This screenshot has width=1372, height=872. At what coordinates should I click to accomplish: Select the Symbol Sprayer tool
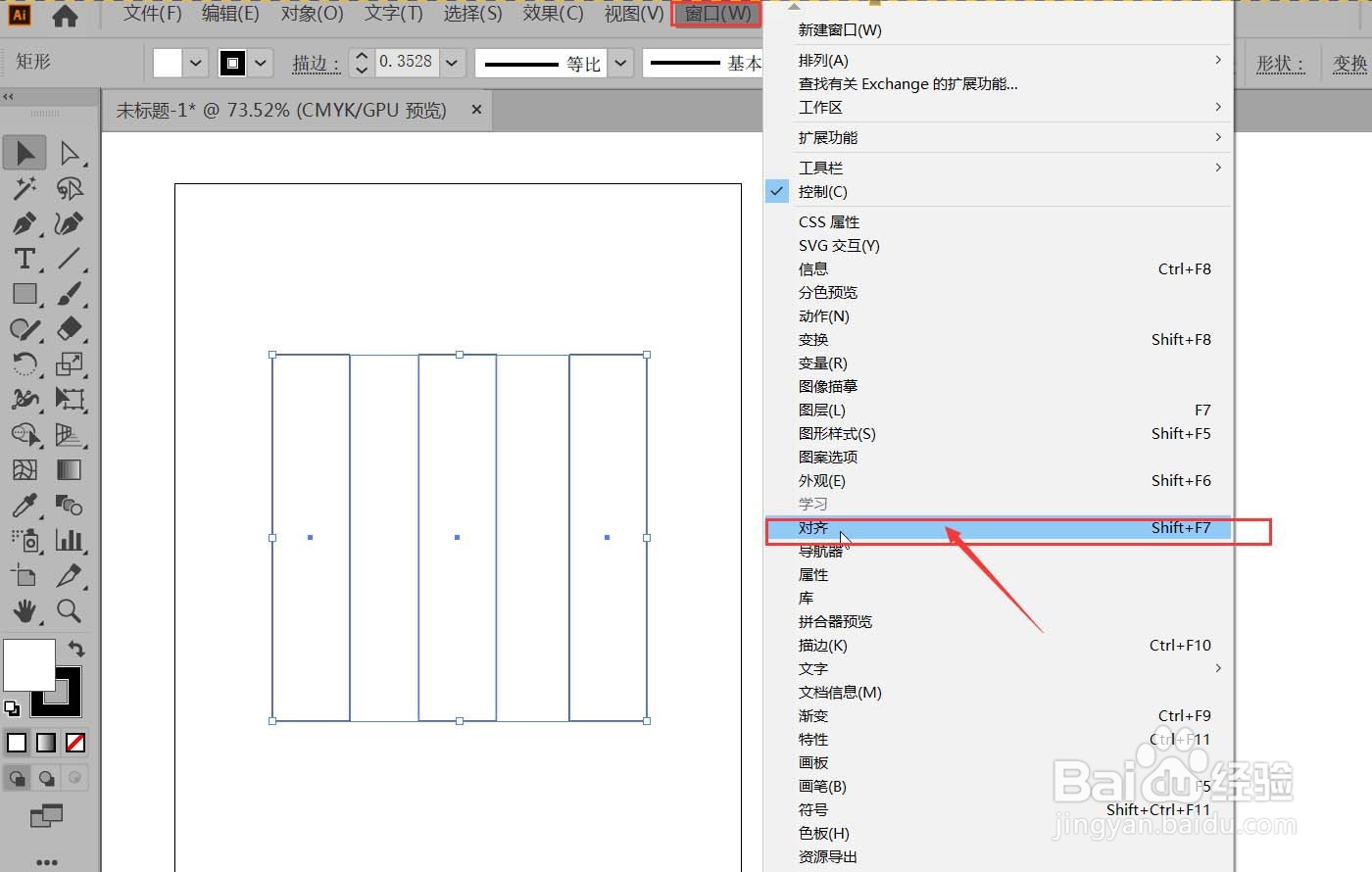24,541
